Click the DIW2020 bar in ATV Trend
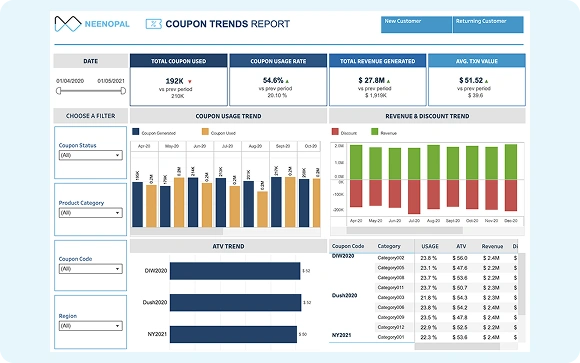Screen dimensions: 580x363 235,271
